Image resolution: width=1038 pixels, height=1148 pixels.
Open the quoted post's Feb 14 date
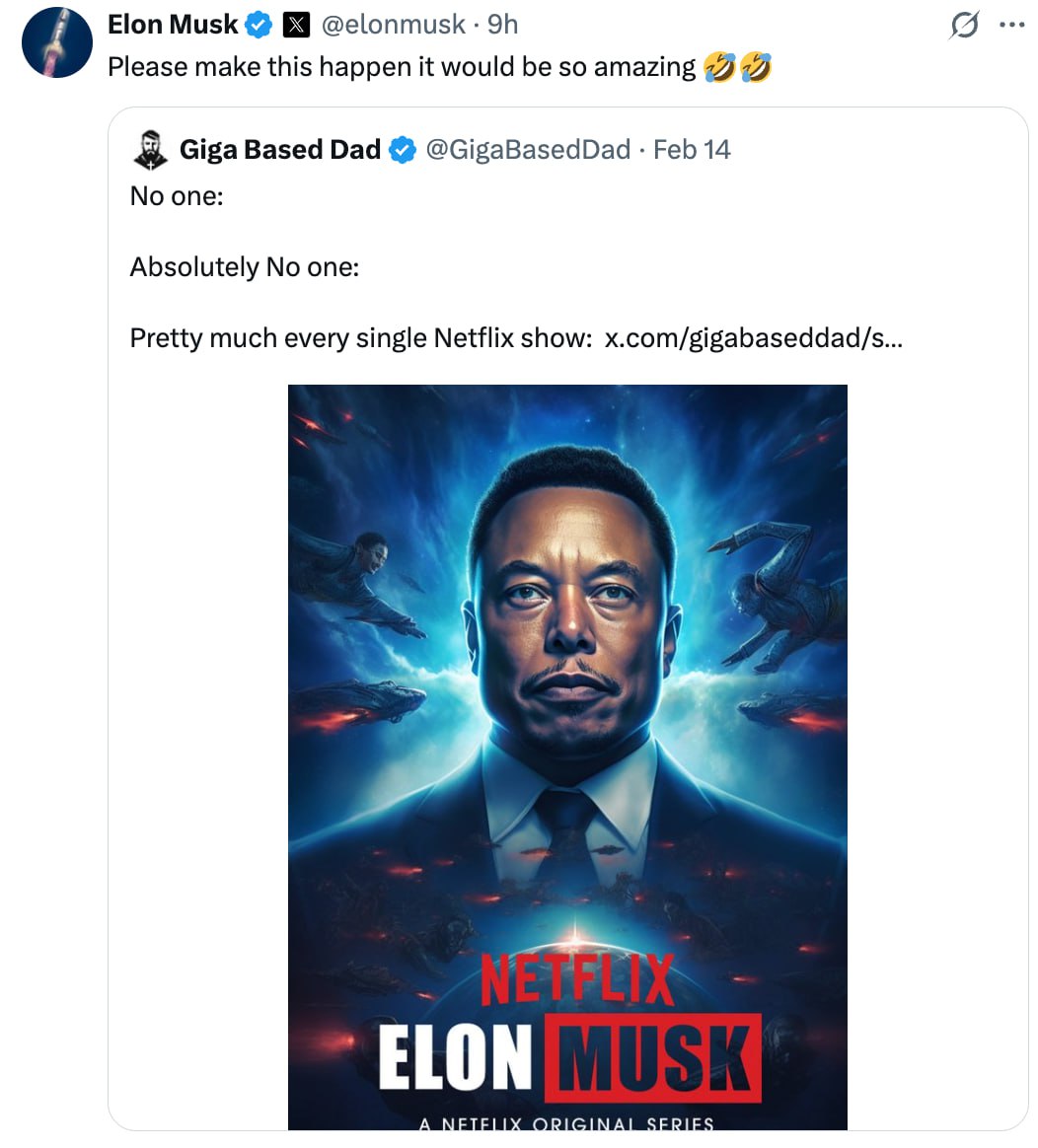pyautogui.click(x=692, y=150)
